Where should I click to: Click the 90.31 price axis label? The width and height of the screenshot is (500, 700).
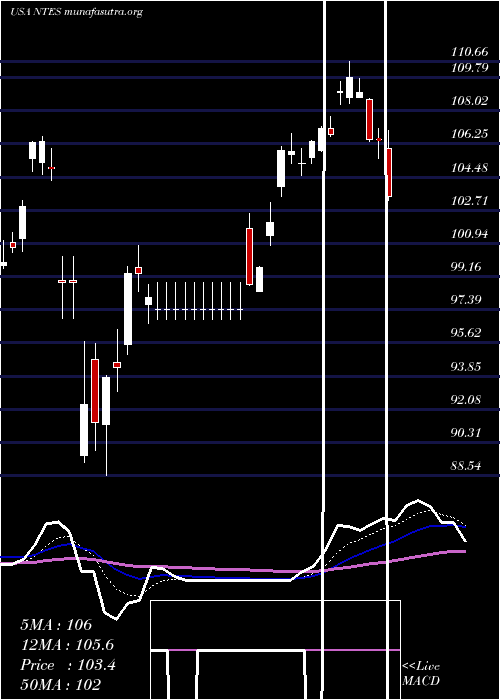point(467,433)
